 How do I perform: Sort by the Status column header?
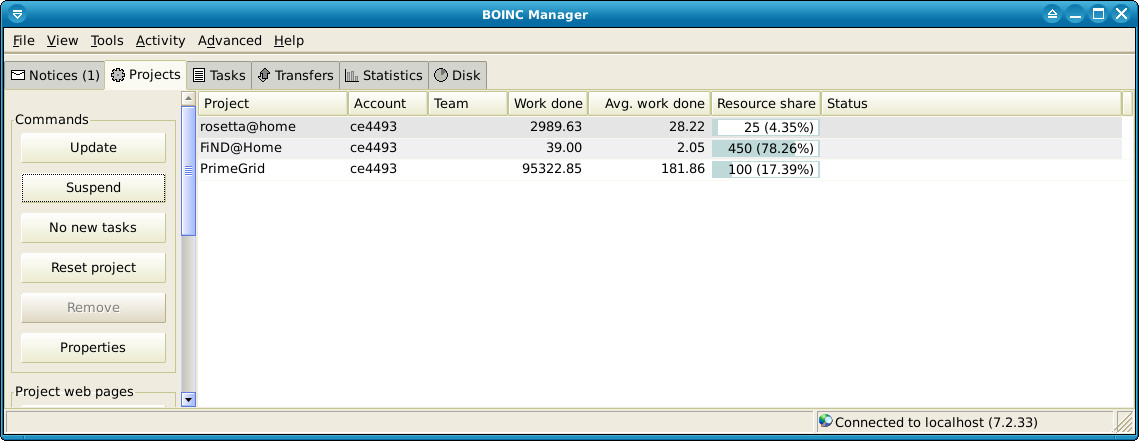pyautogui.click(x=971, y=103)
